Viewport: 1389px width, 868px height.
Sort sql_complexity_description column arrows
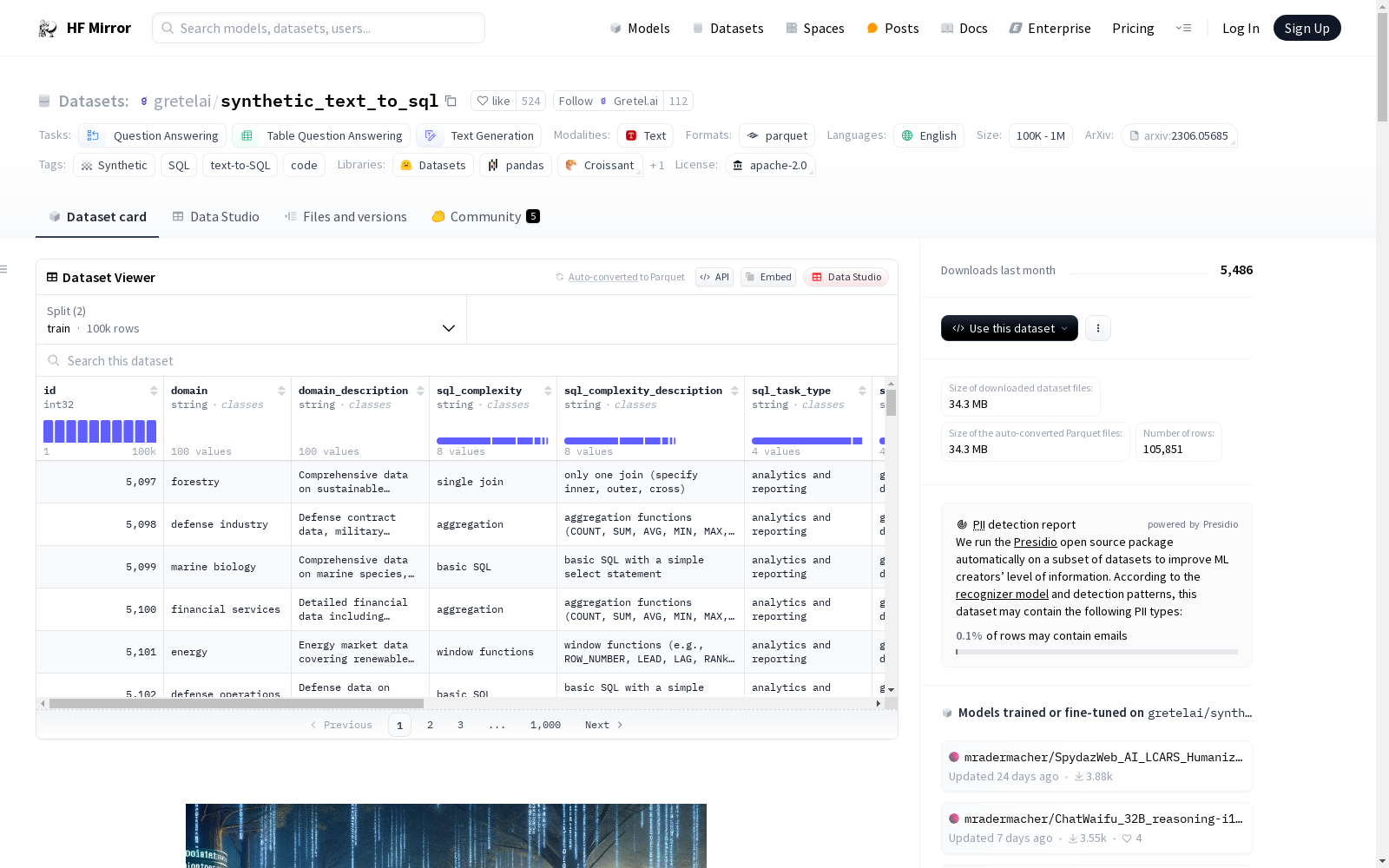pyautogui.click(x=734, y=391)
